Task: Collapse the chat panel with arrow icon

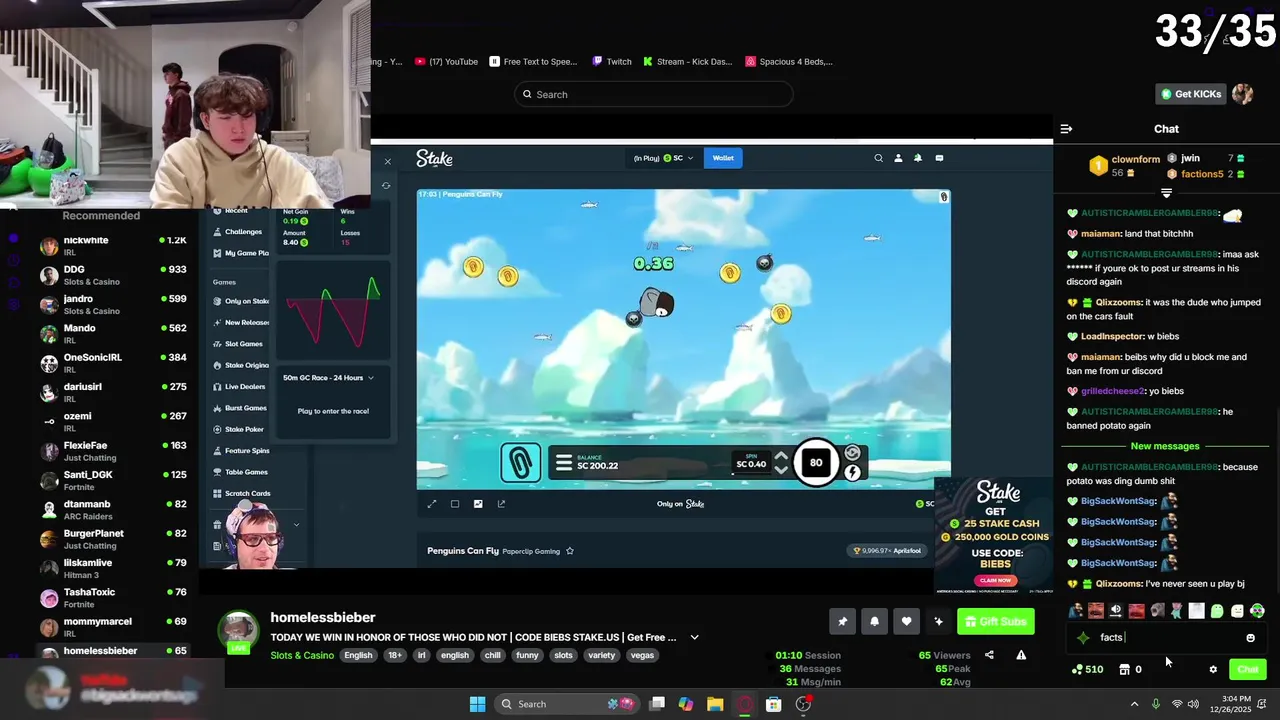Action: tap(1066, 129)
